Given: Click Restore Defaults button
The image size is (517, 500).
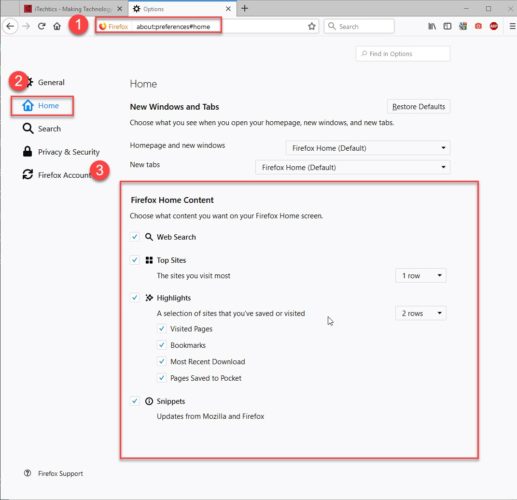Looking at the screenshot, I should click(x=419, y=107).
